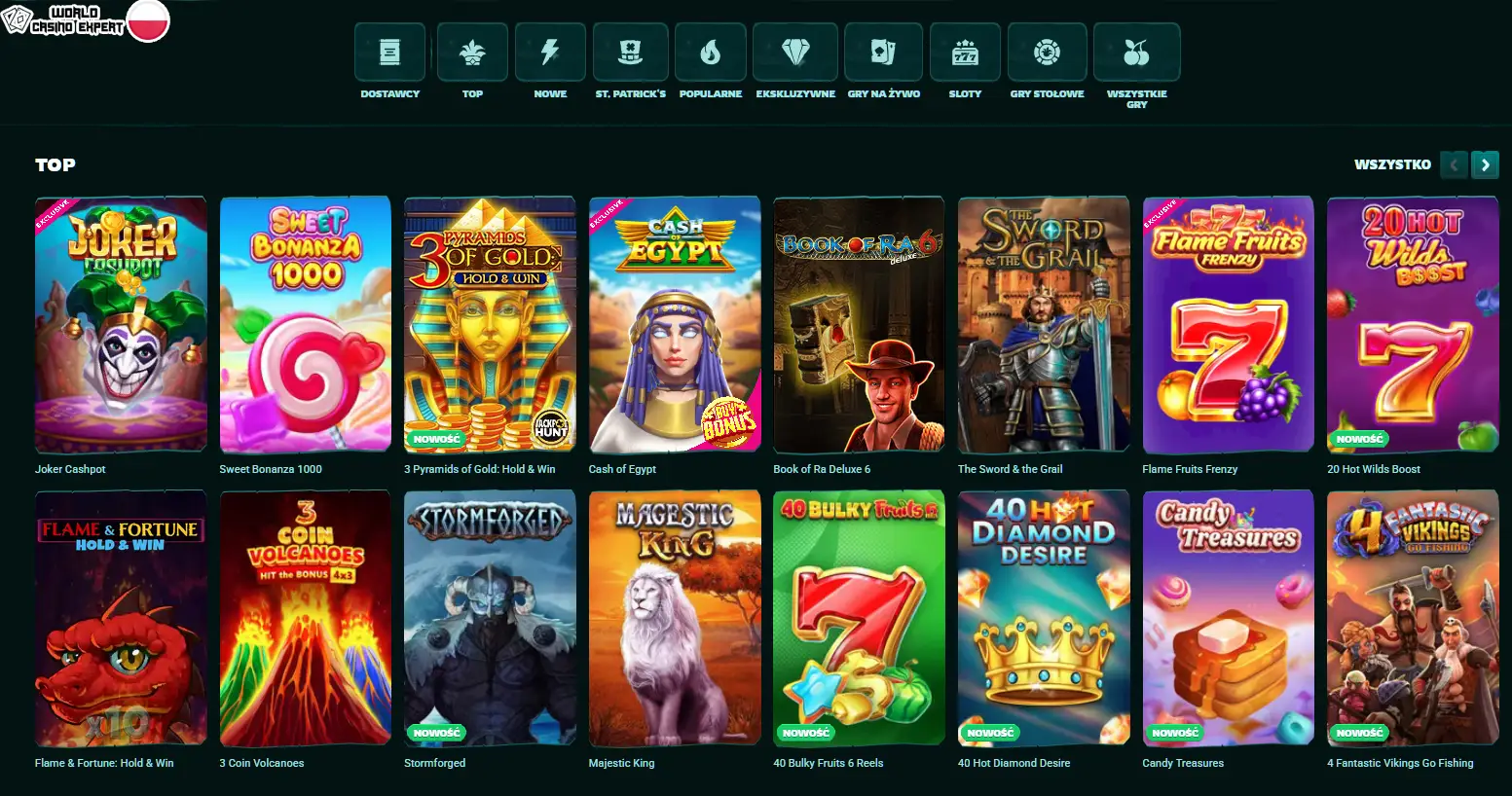Open the Candy Treasures thumbnail
The width and height of the screenshot is (1512, 796).
[1229, 619]
